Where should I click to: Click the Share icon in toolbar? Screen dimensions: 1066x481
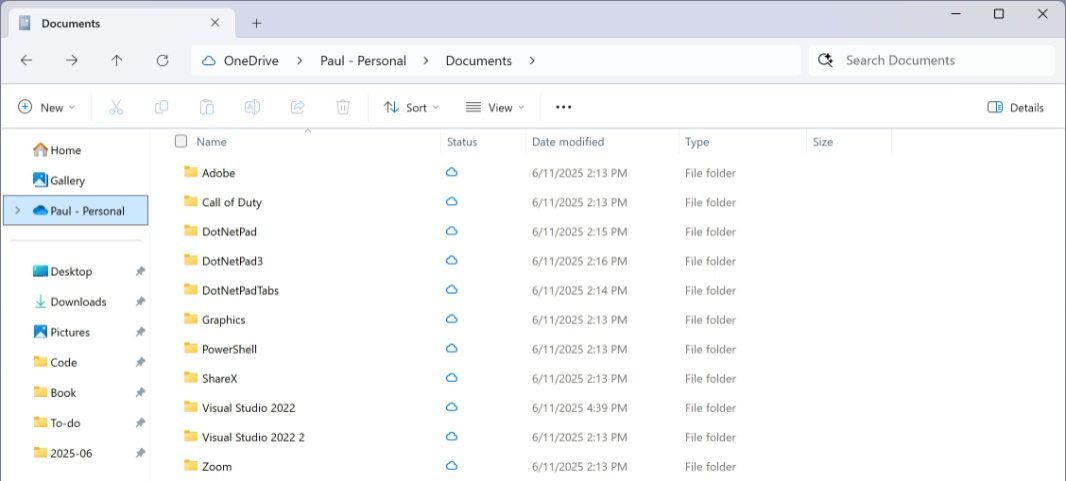click(297, 107)
